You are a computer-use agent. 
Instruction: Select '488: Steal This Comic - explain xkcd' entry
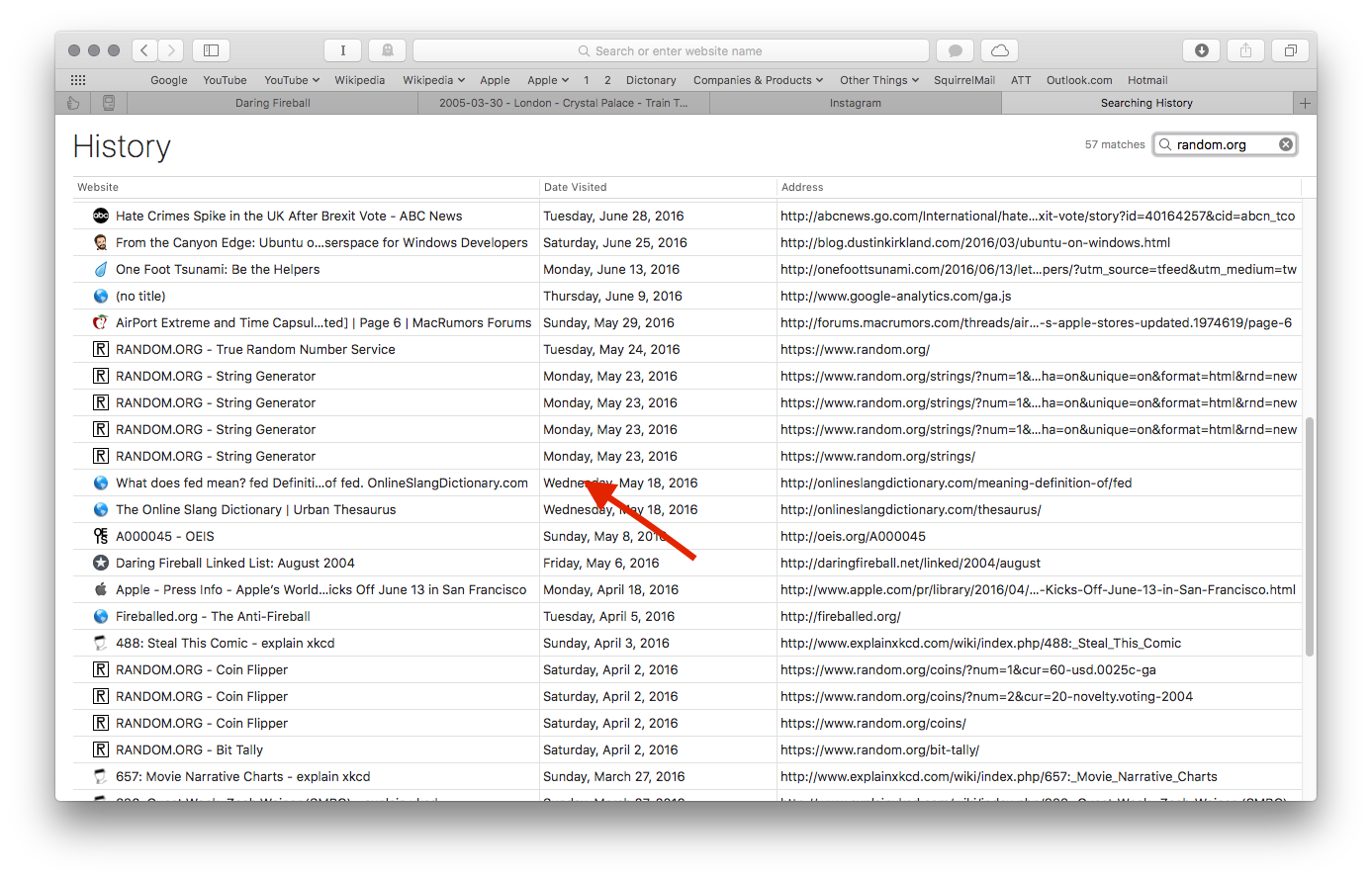click(x=687, y=643)
